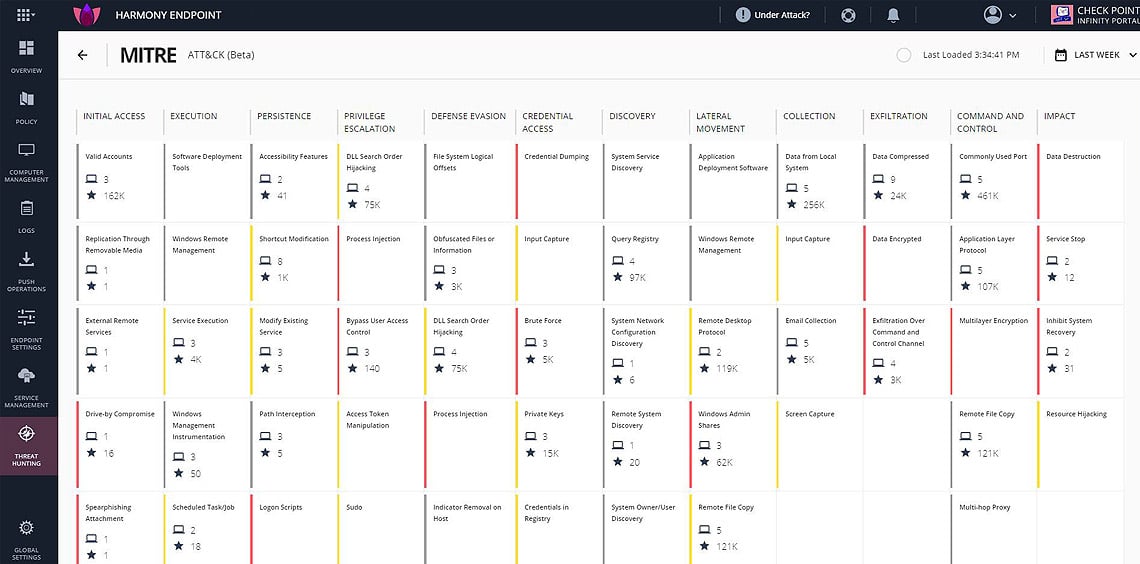Image resolution: width=1140 pixels, height=564 pixels.
Task: Click the Spearphishing Attachment technique
Action: (119, 530)
